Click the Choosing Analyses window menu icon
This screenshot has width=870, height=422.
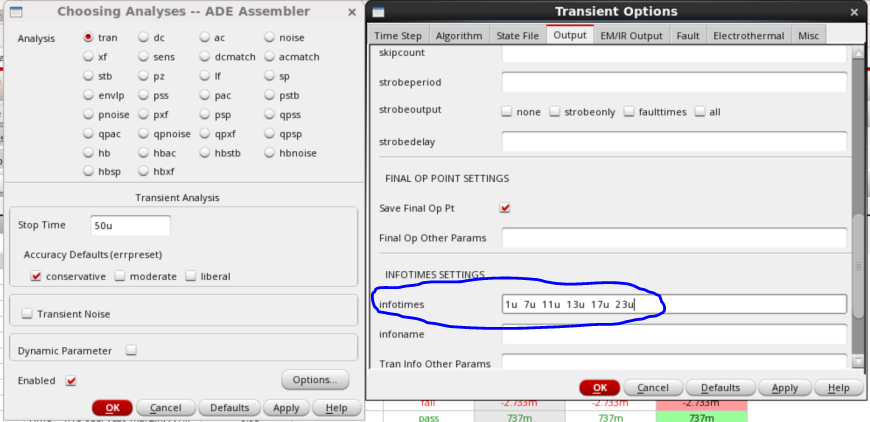pos(15,11)
